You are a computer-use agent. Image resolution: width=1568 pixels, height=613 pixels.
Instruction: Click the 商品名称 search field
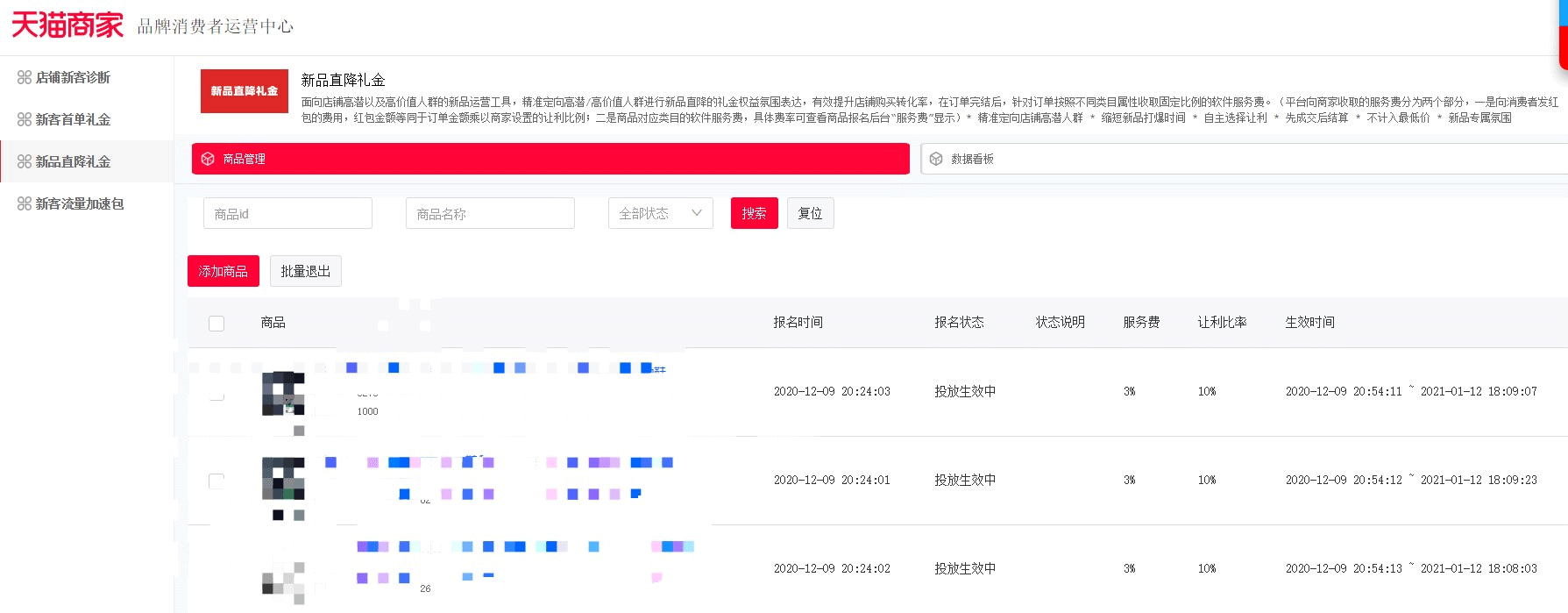490,213
